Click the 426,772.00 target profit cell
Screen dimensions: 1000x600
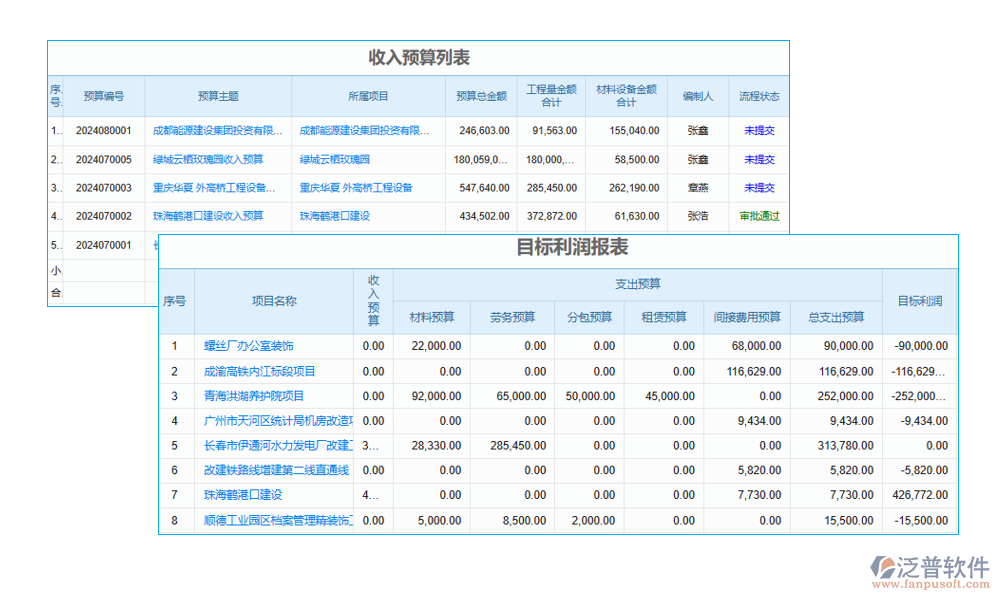[x=919, y=495]
